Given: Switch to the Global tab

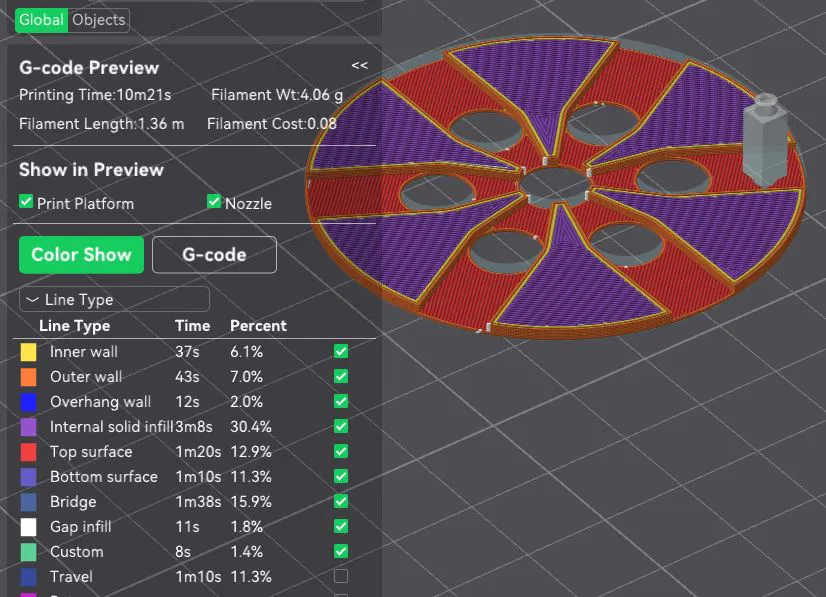Looking at the screenshot, I should 42,20.
